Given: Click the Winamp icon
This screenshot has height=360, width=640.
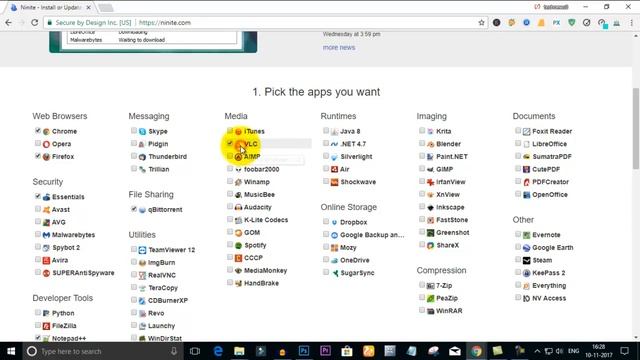Looking at the screenshot, I should [238, 182].
